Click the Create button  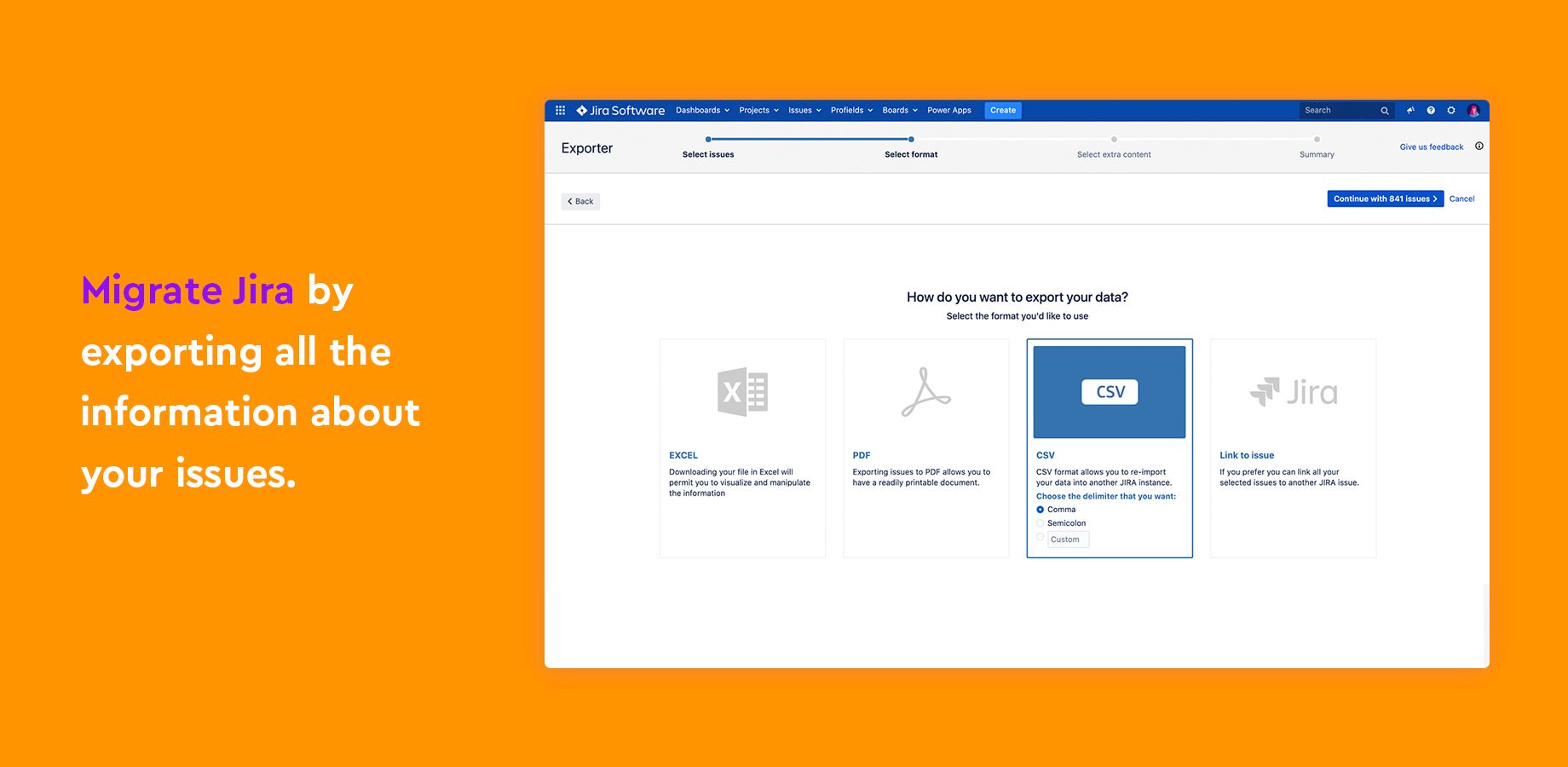[x=1003, y=110]
